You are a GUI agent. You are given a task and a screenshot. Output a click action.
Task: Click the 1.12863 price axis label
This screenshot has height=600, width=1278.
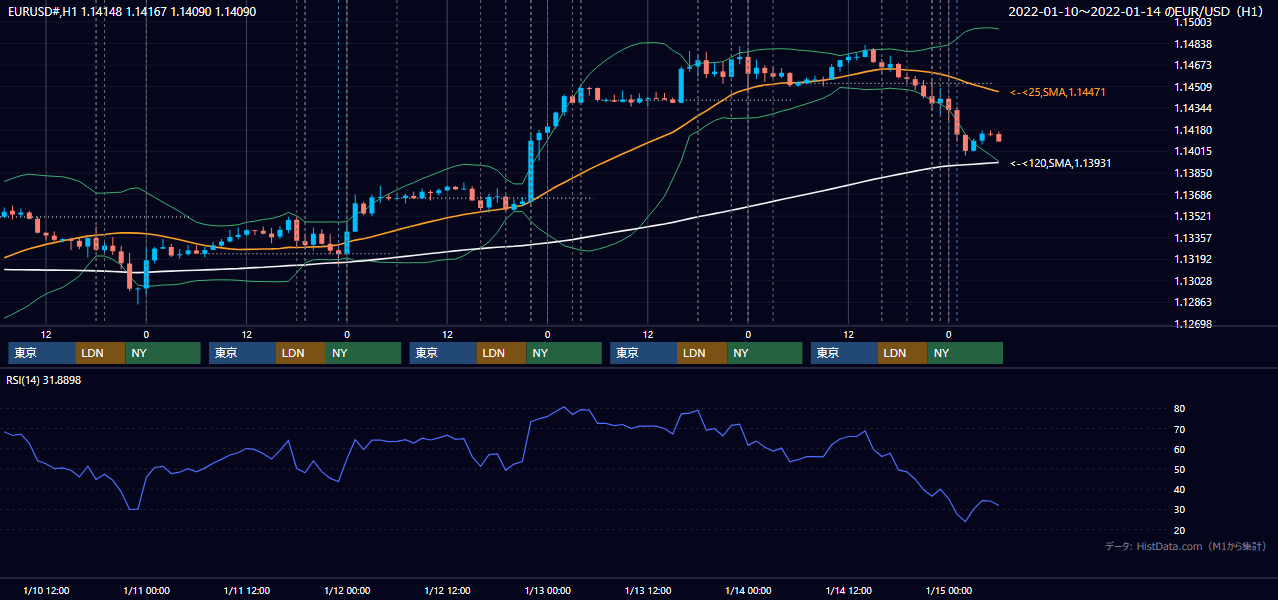[x=1193, y=302]
